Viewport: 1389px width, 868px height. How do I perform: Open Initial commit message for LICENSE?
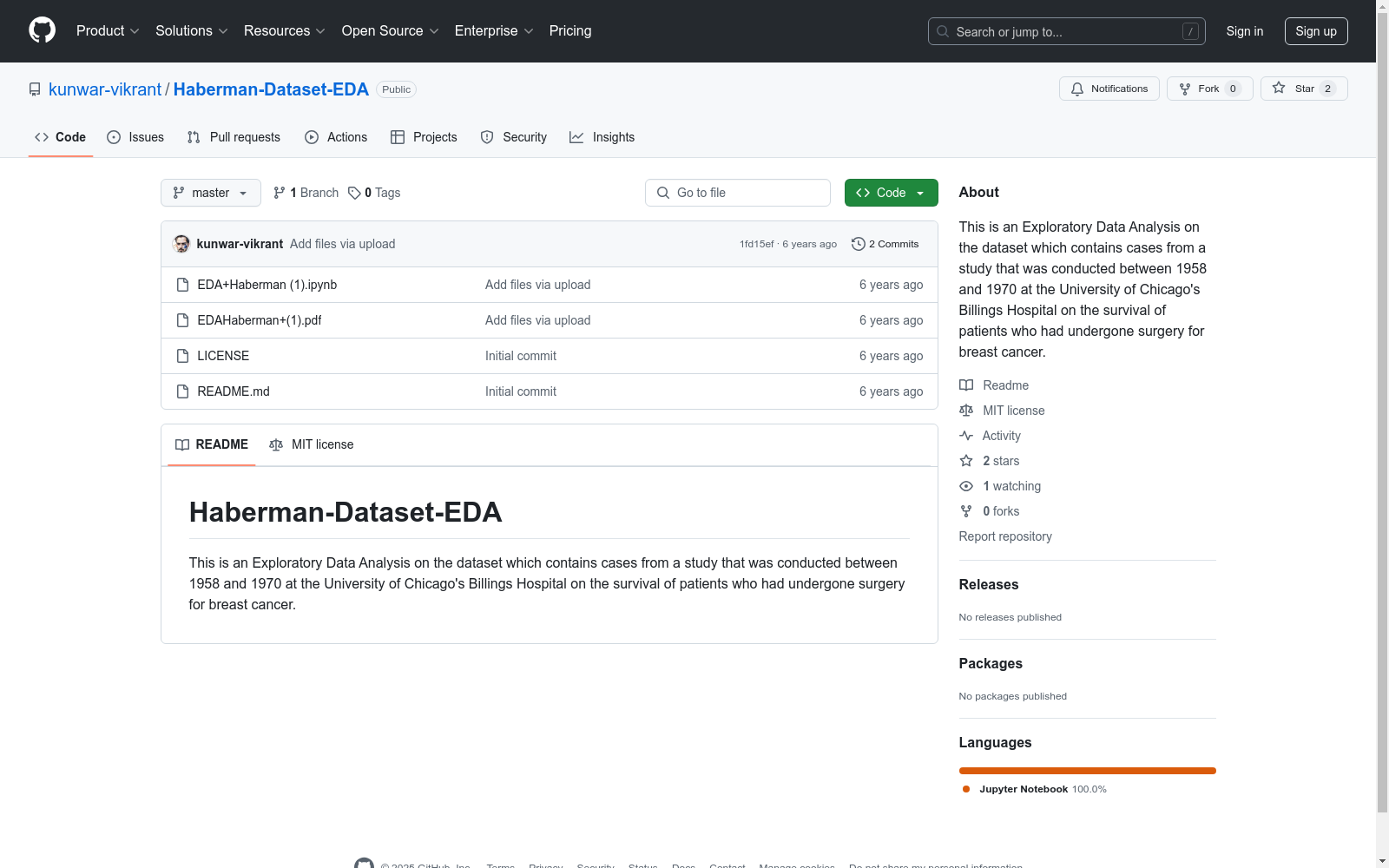click(521, 356)
